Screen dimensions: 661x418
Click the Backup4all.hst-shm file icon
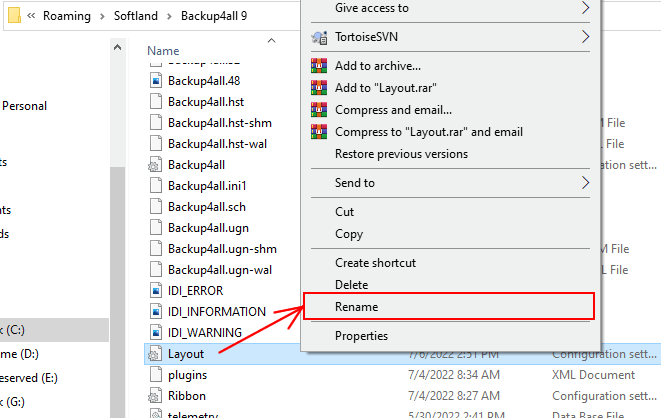pyautogui.click(x=156, y=123)
